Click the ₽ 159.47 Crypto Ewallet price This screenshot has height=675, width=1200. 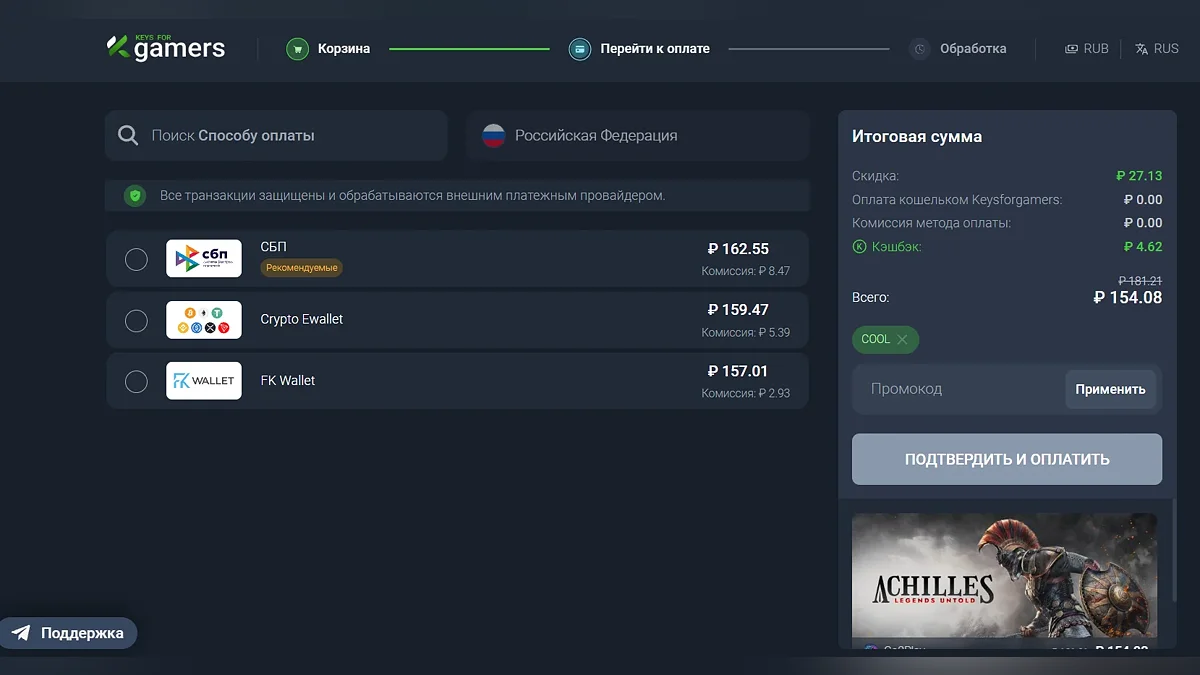coord(738,310)
